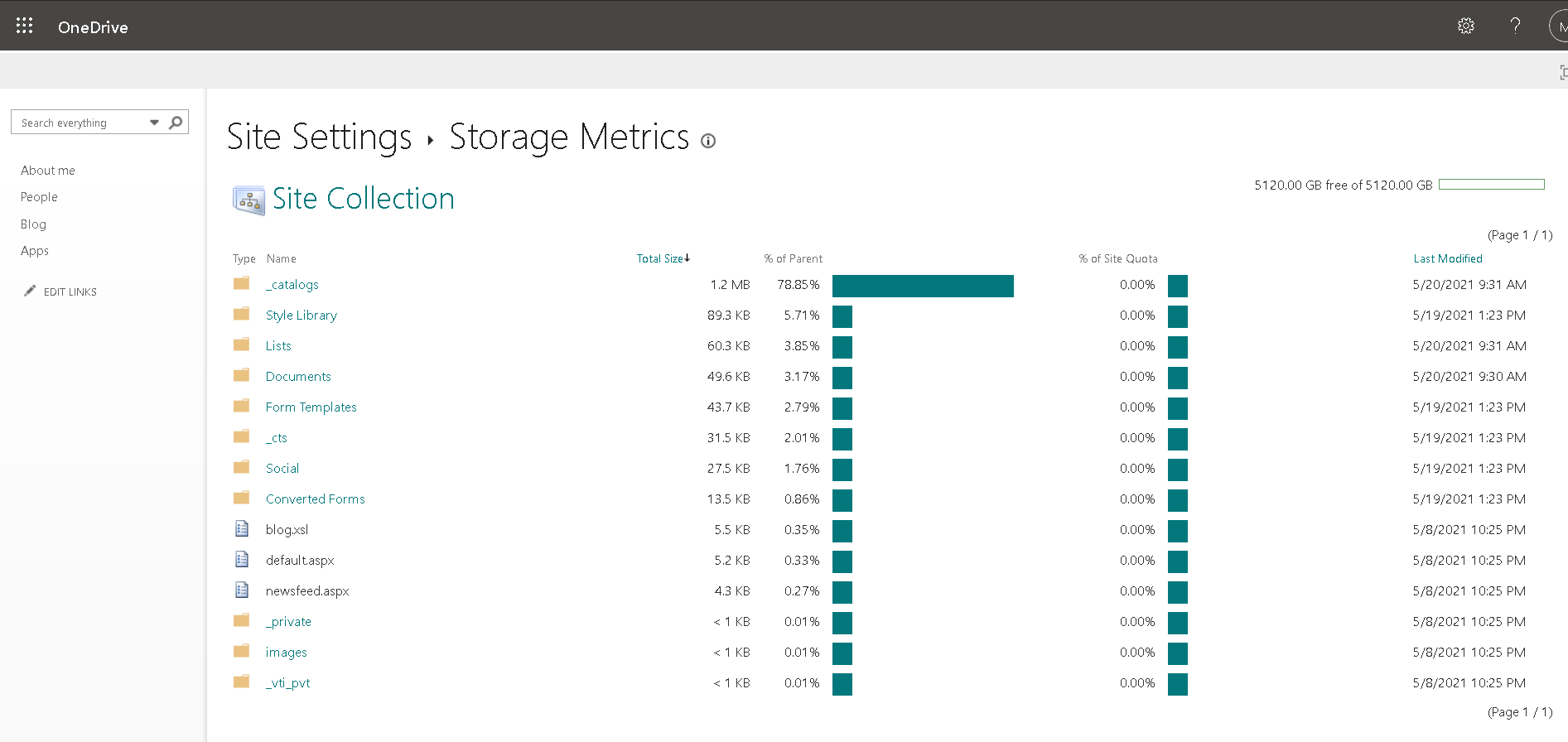This screenshot has width=1568, height=742.
Task: Click the _catalogs percent of parent bar
Action: click(x=922, y=286)
